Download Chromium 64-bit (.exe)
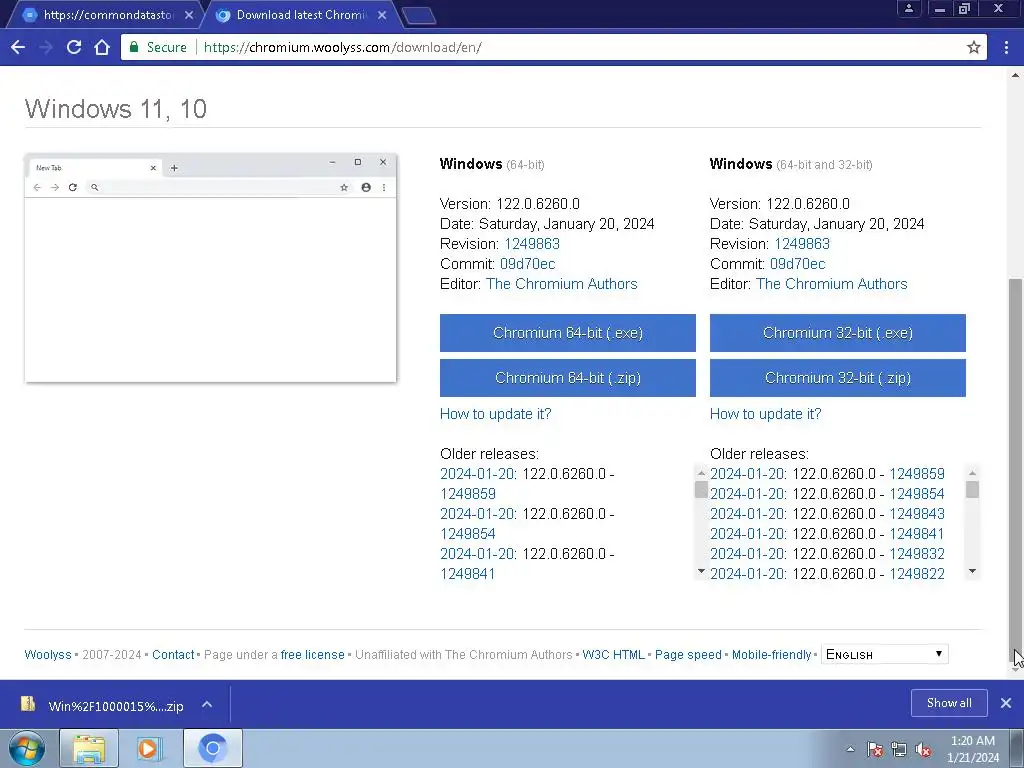This screenshot has width=1024, height=768. tap(568, 333)
